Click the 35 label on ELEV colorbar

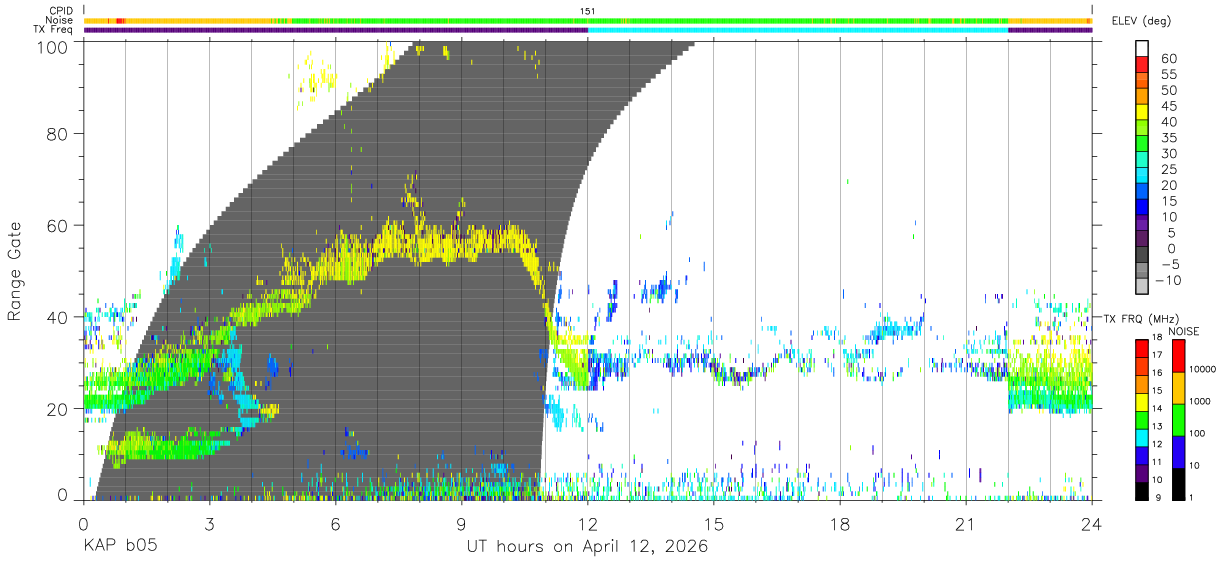1167,138
